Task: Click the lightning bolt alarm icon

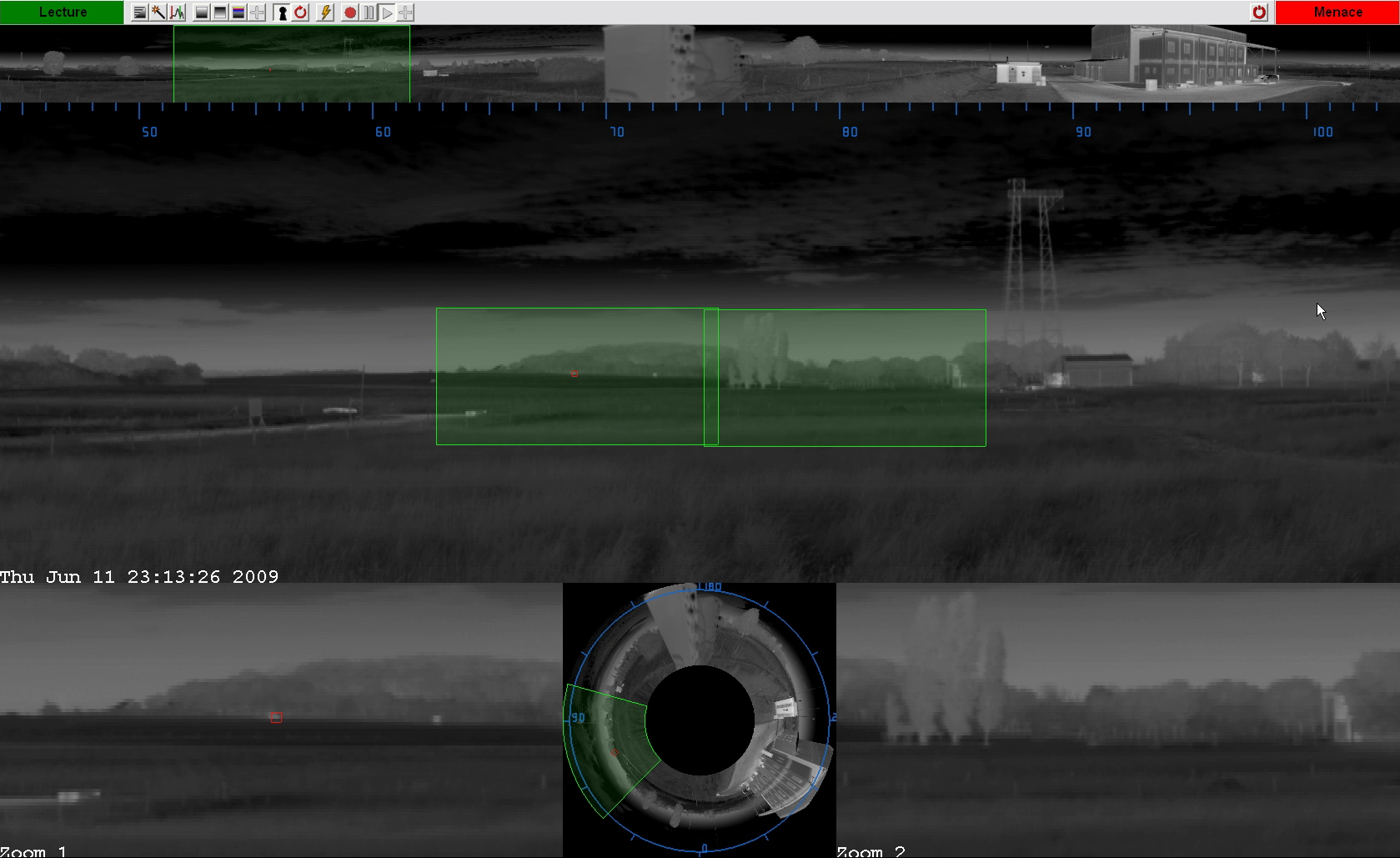Action: [x=325, y=12]
